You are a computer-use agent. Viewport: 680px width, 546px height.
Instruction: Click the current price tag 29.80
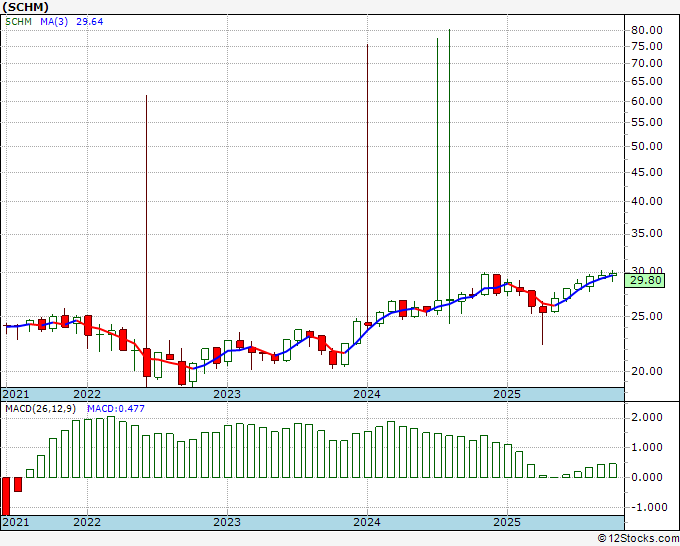pos(646,280)
